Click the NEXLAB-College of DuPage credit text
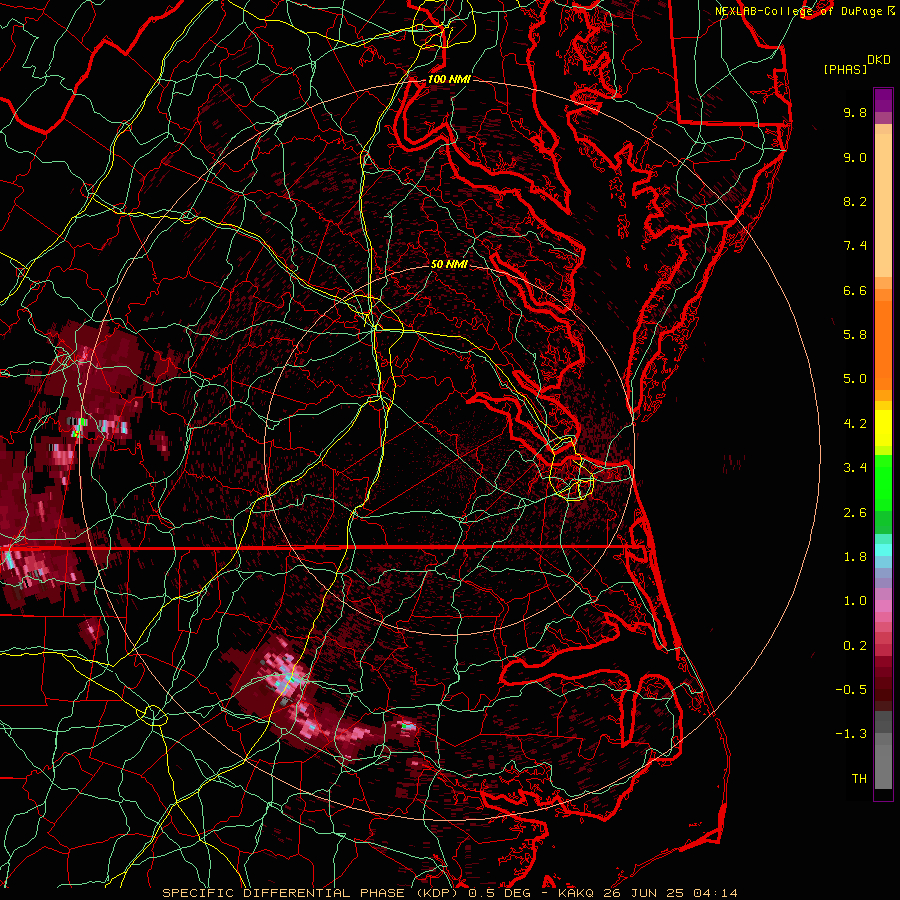The height and width of the screenshot is (900, 900). point(798,11)
